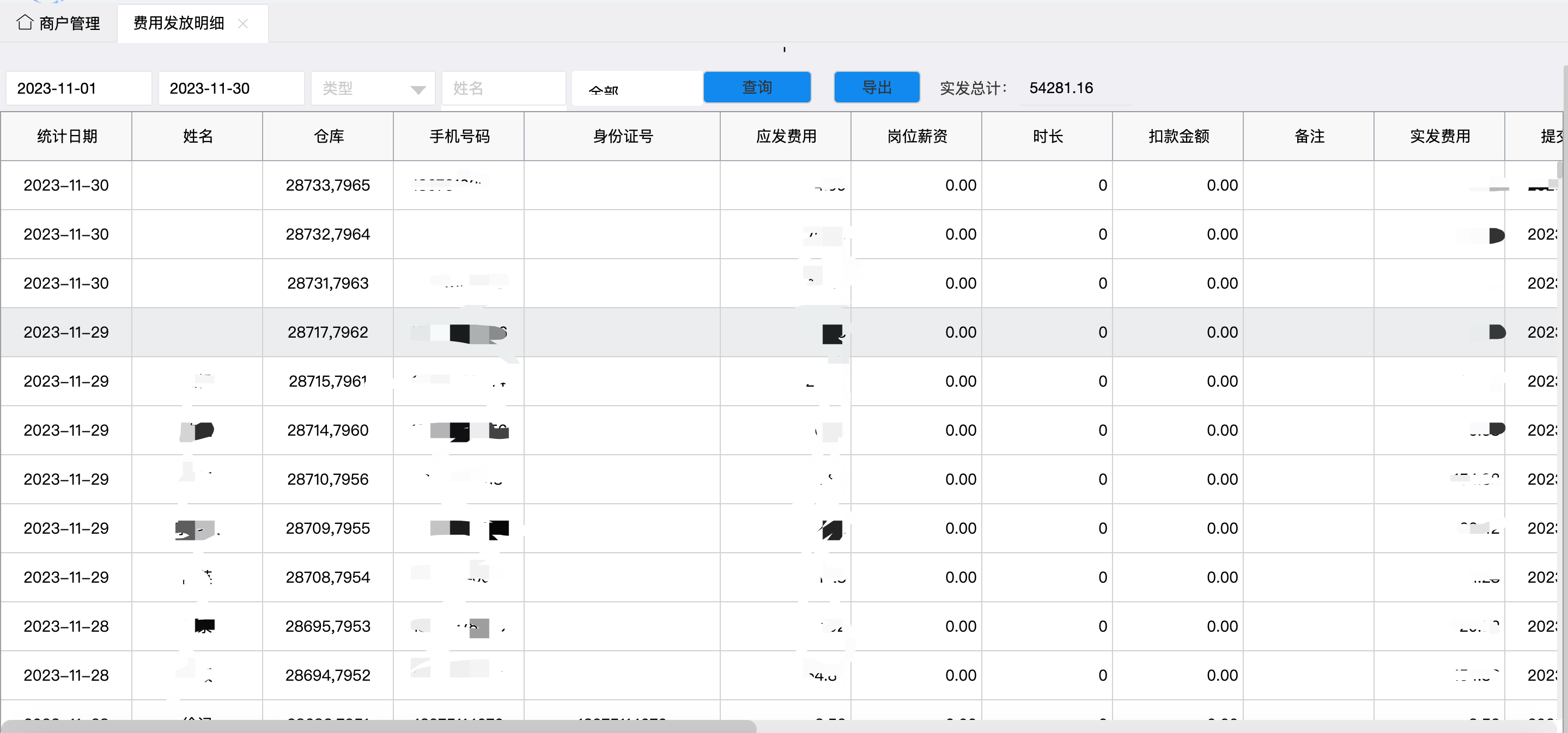Edit the start date 2023-11-01 field
The image size is (1568, 733).
click(78, 88)
